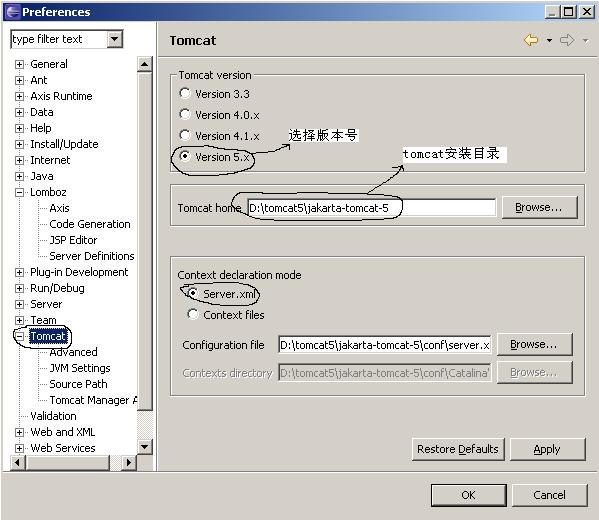Image resolution: width=599 pixels, height=520 pixels.
Task: Select Version 4.1.x radio button
Action: coord(185,135)
